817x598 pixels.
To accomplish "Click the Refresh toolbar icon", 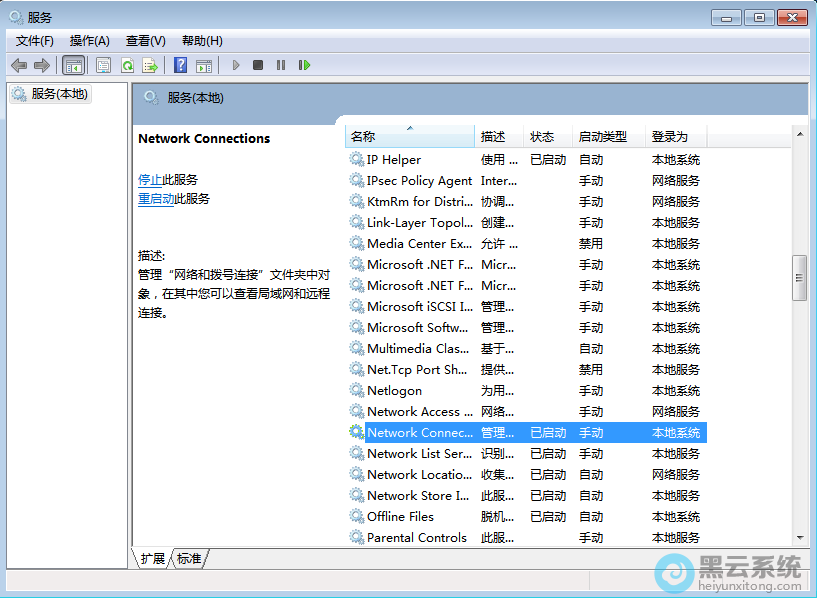I will [x=128, y=65].
